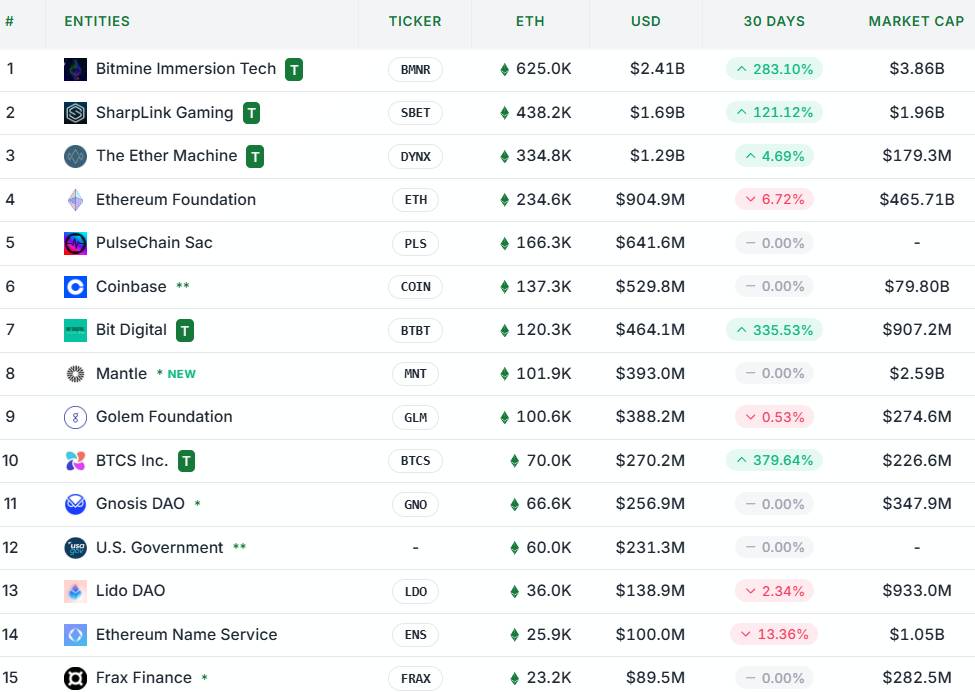
Task: Click the green T badge beside SharpLink Gaming
Action: click(x=251, y=113)
